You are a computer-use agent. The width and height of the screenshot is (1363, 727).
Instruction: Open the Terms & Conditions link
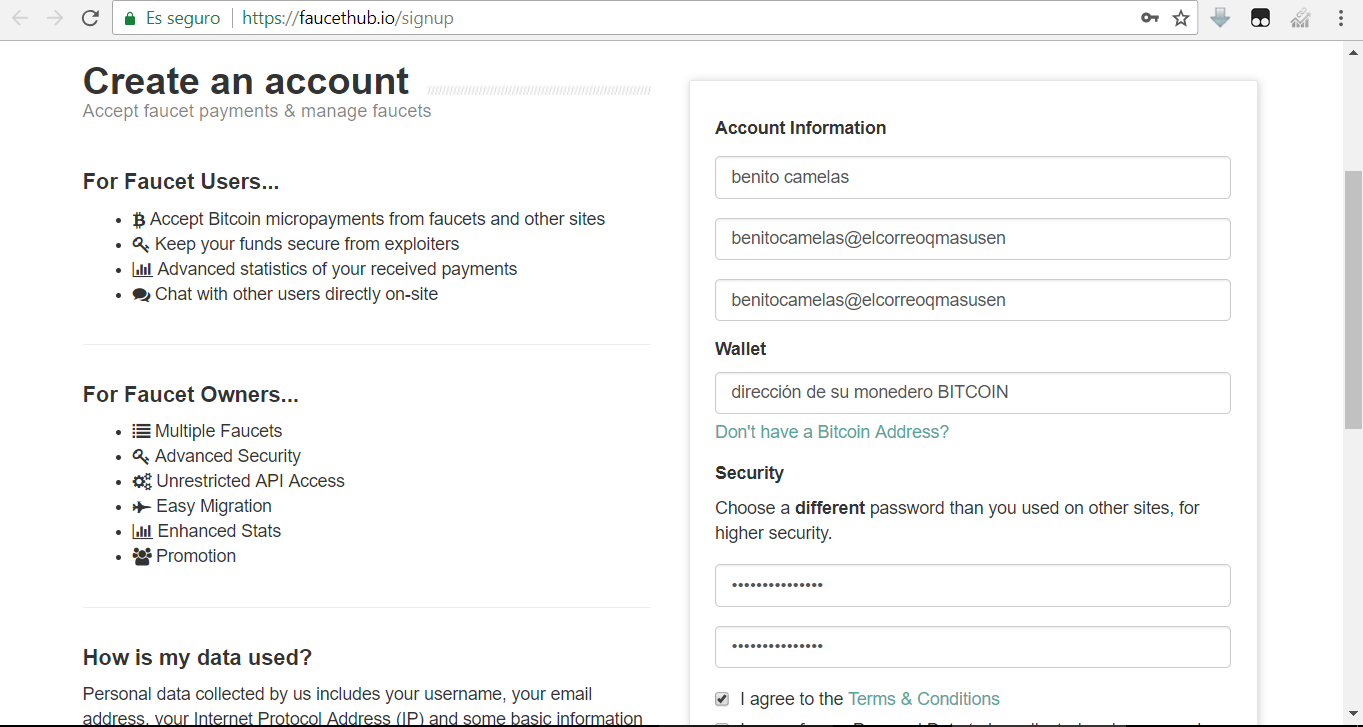pyautogui.click(x=923, y=699)
